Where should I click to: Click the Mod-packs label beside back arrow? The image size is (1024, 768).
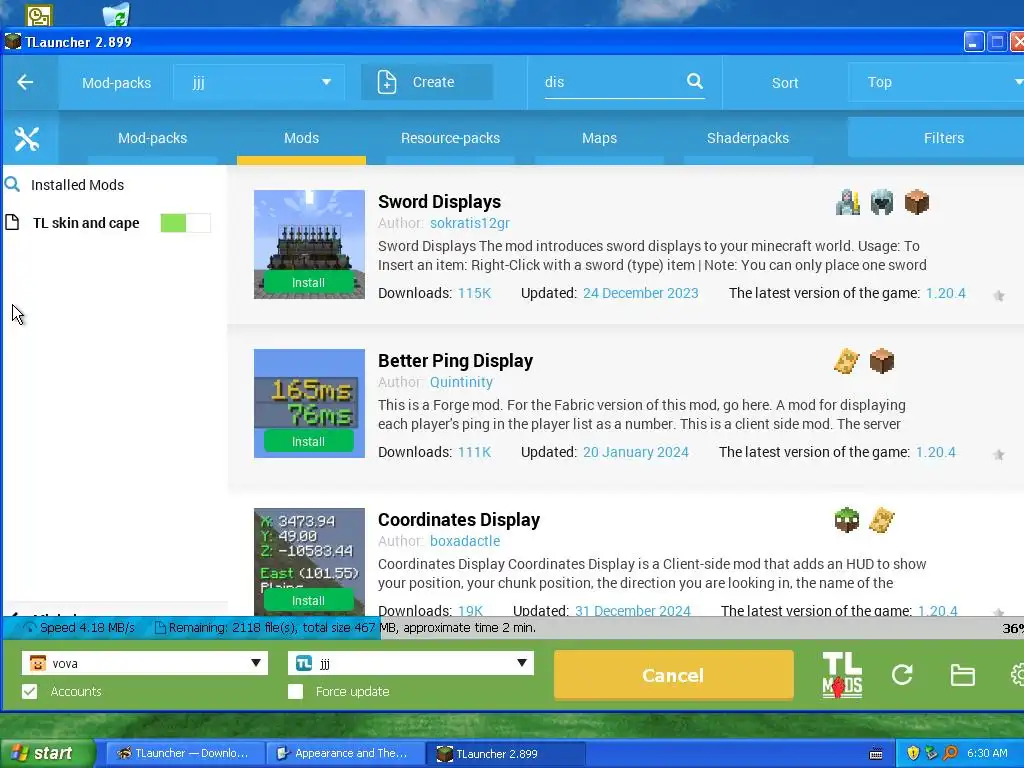click(x=116, y=83)
